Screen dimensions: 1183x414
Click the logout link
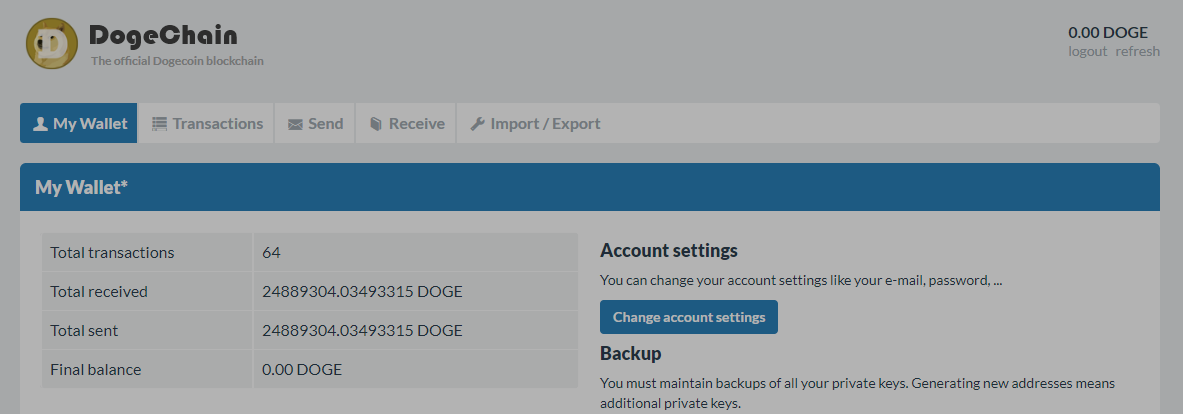pos(1087,51)
